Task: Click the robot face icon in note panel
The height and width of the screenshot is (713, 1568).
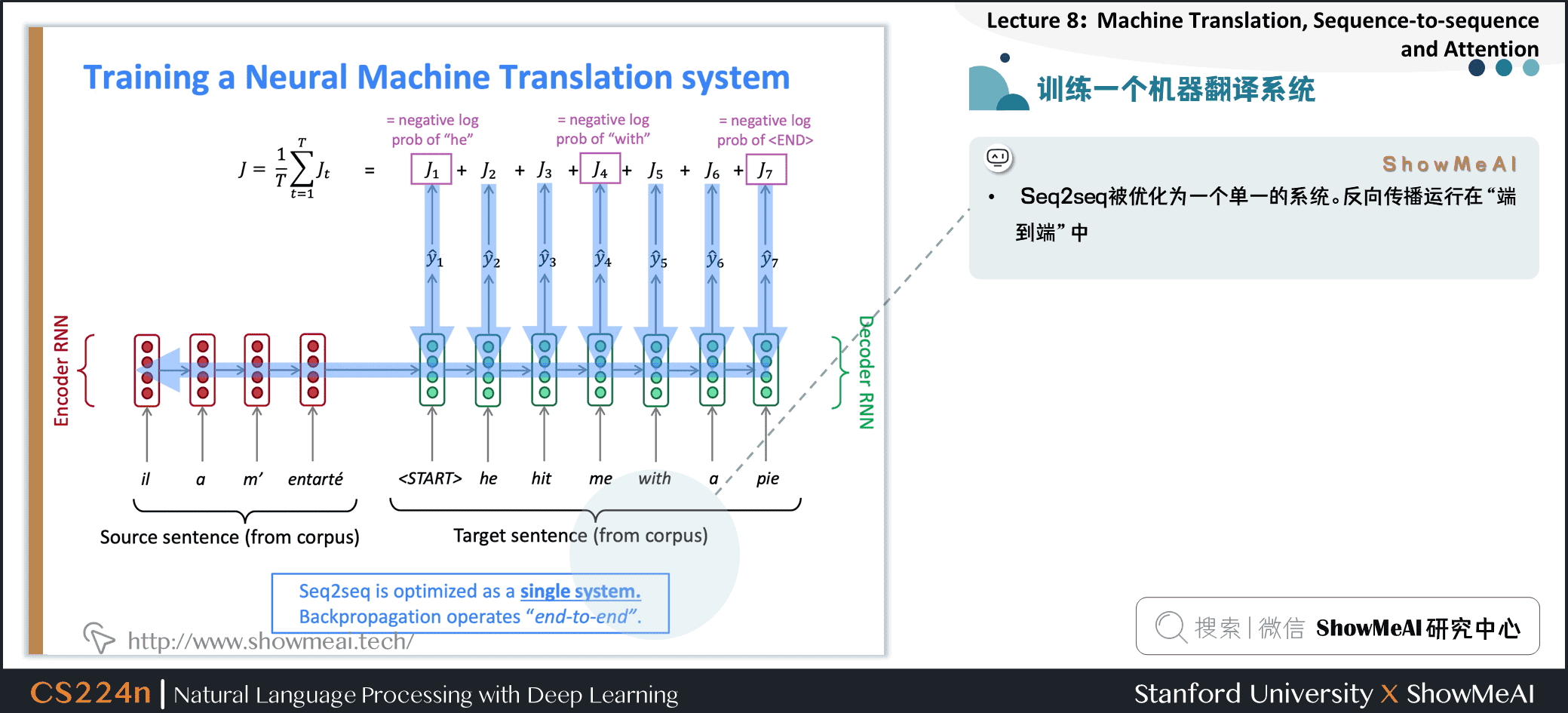Action: click(999, 158)
